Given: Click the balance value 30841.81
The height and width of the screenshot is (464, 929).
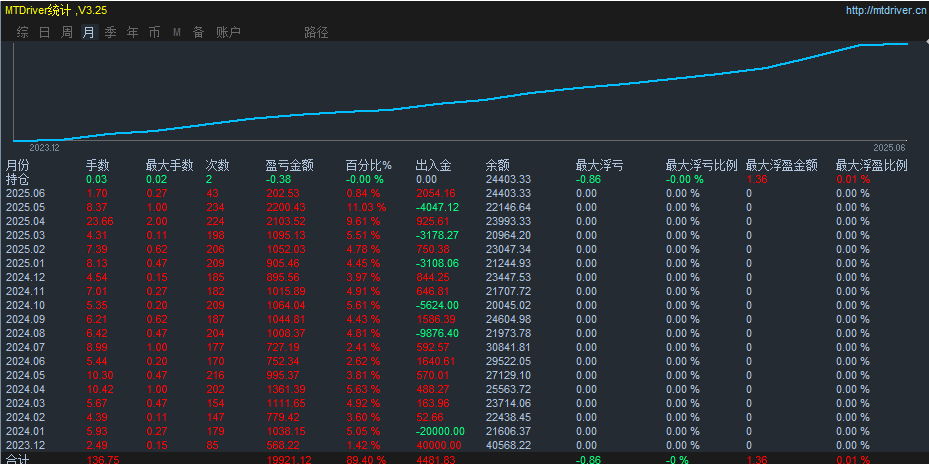Looking at the screenshot, I should coord(508,347).
